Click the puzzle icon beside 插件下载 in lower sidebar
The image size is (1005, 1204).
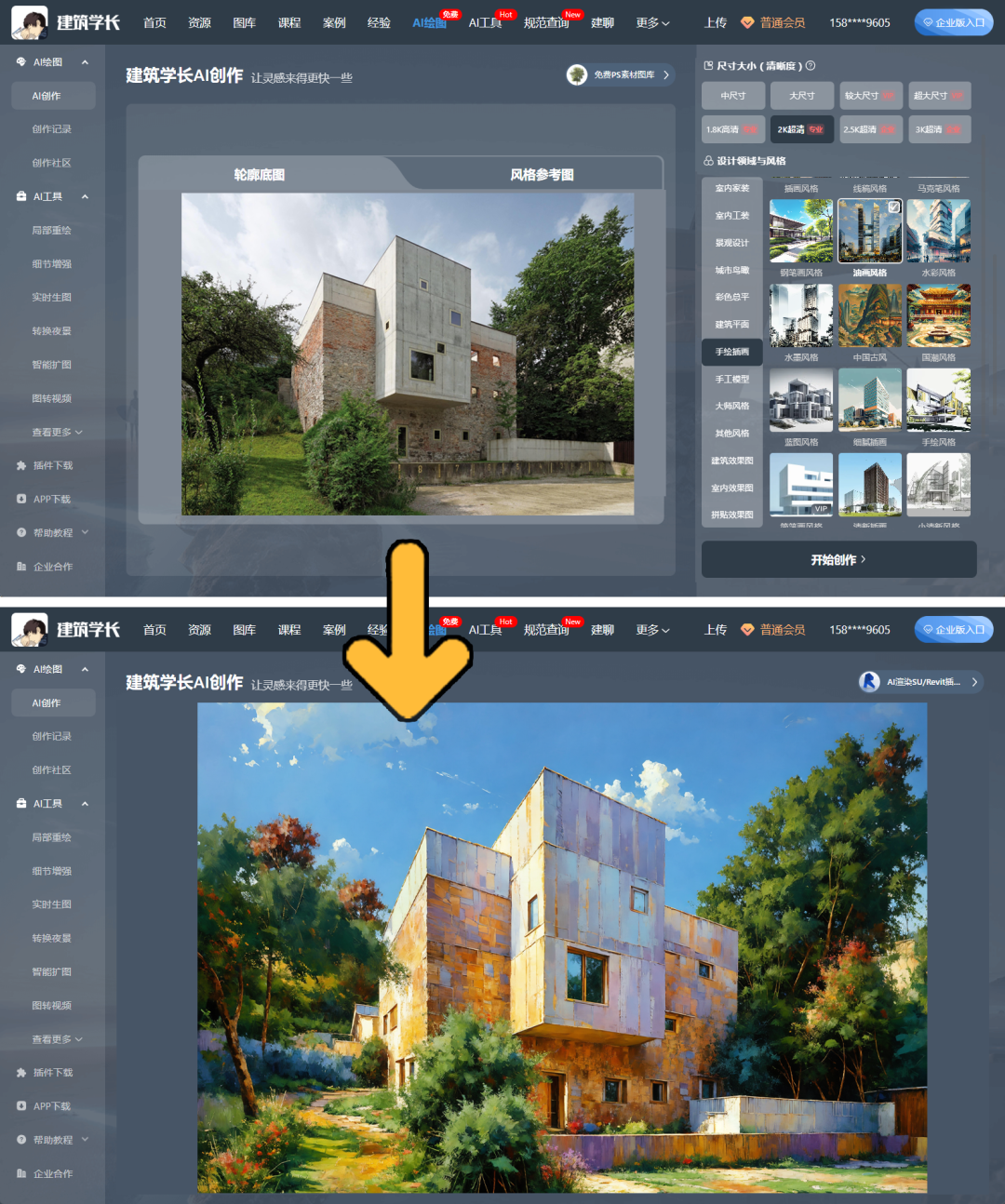click(21, 1073)
